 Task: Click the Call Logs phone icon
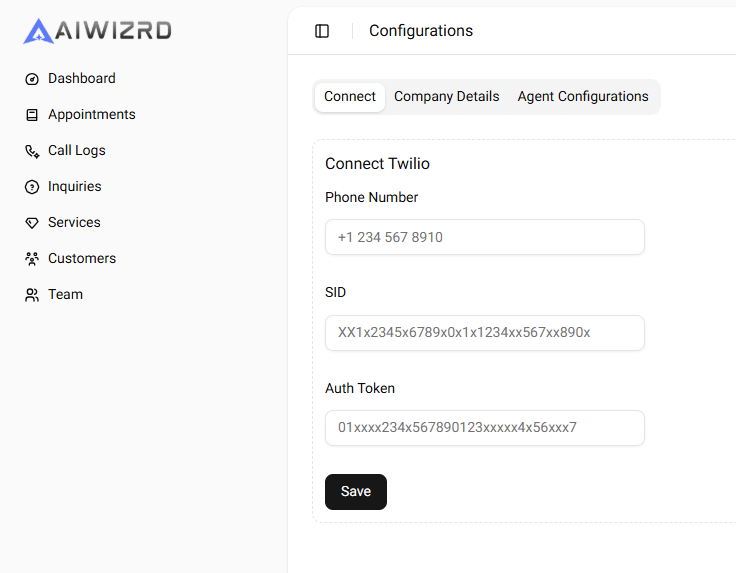pyautogui.click(x=32, y=151)
